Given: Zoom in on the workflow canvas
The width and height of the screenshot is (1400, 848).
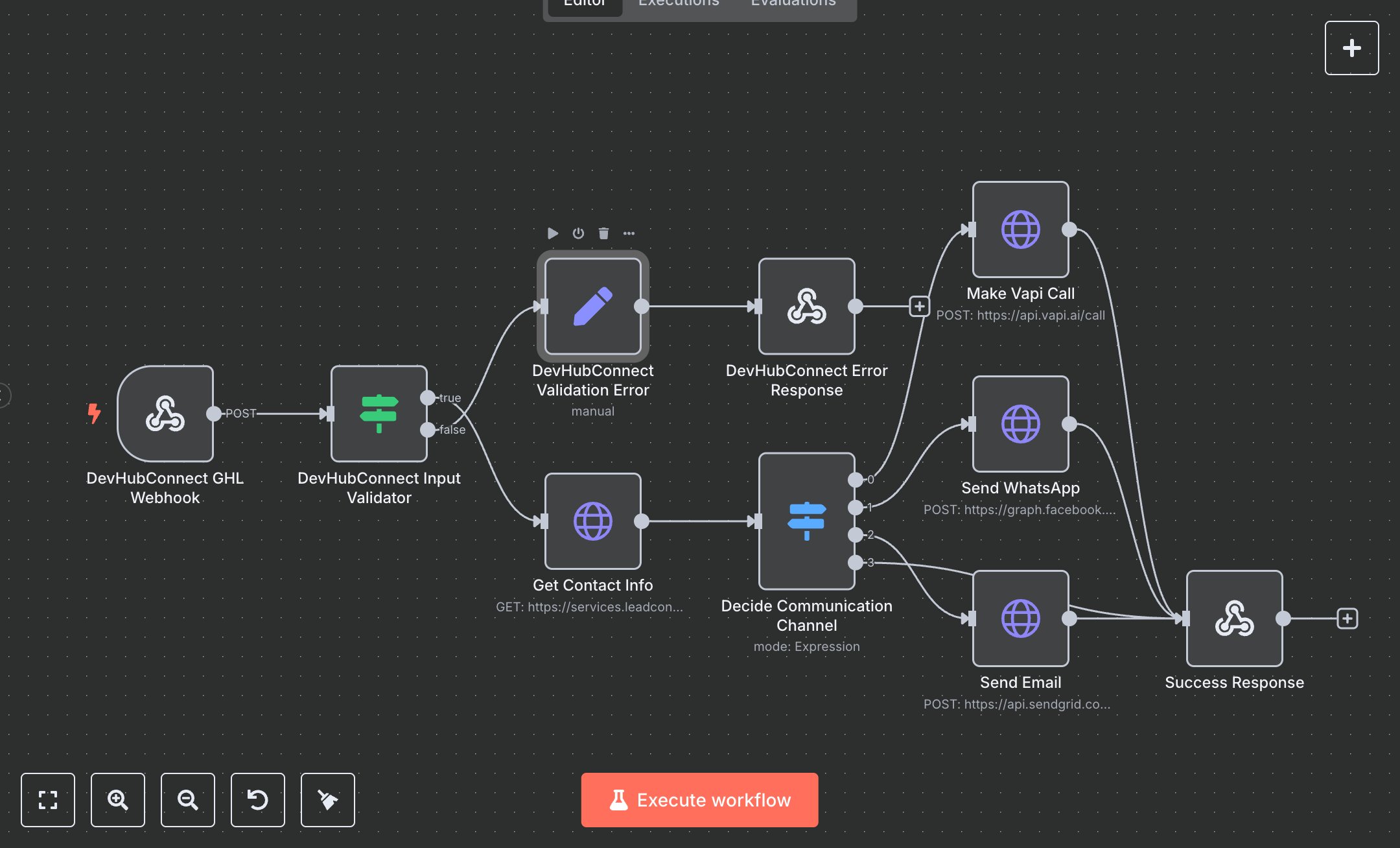Looking at the screenshot, I should point(117,800).
